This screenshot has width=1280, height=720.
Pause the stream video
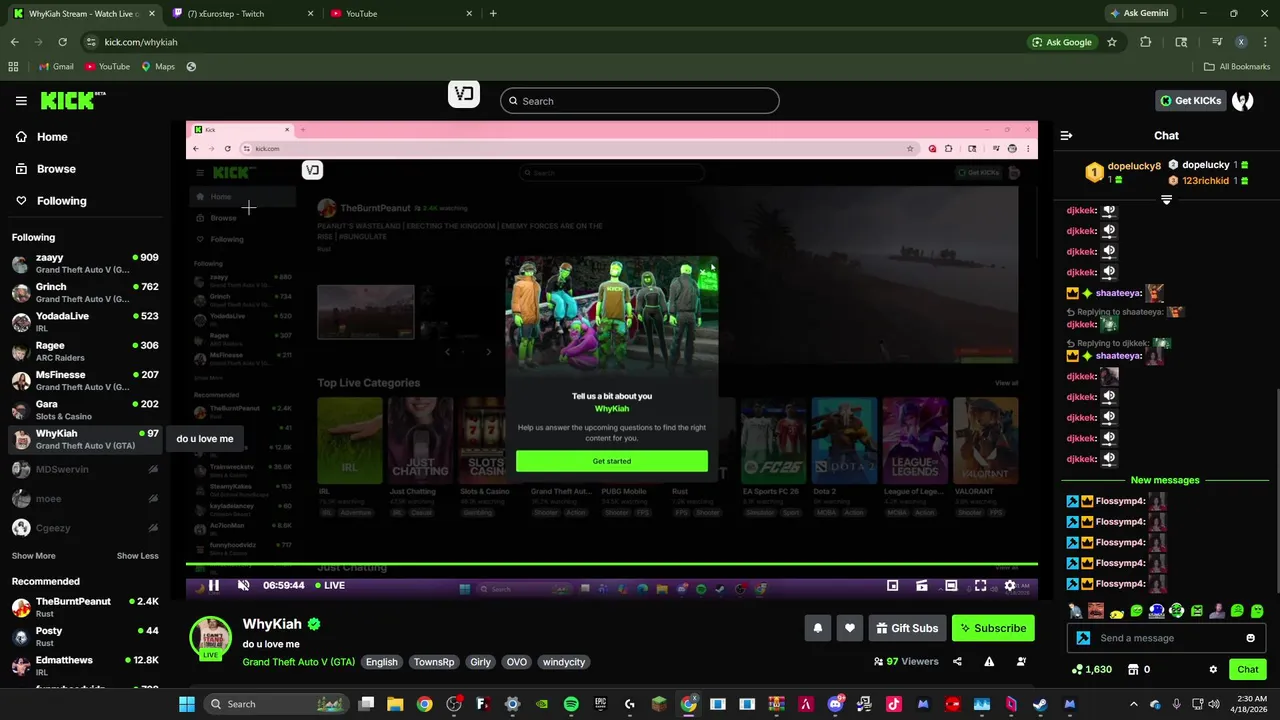click(213, 586)
